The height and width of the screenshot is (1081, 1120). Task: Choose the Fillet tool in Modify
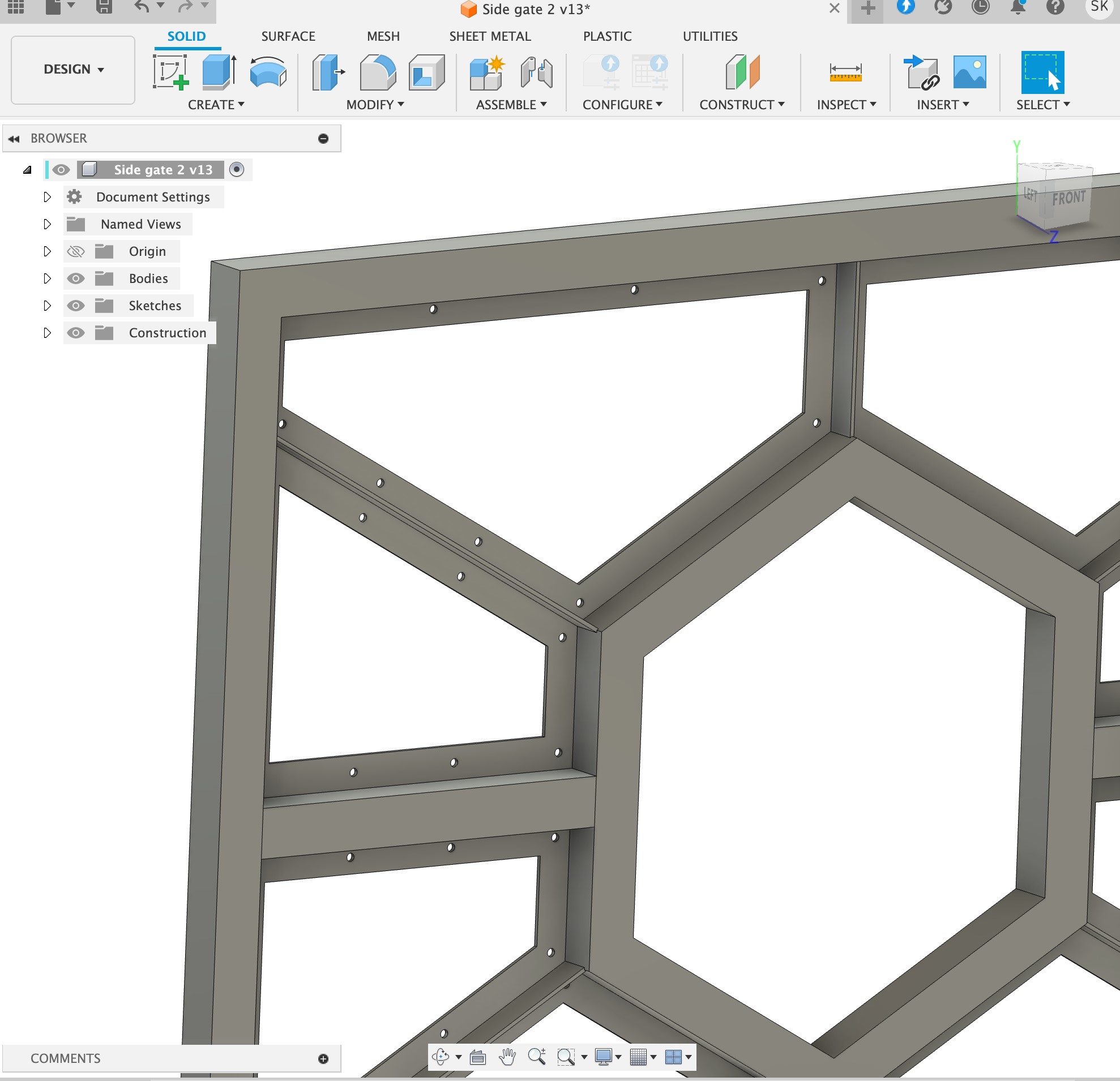coord(377,72)
